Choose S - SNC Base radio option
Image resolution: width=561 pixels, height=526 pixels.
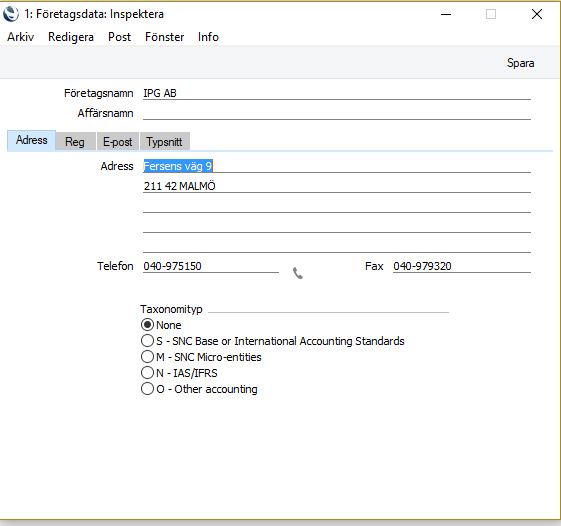pos(147,341)
